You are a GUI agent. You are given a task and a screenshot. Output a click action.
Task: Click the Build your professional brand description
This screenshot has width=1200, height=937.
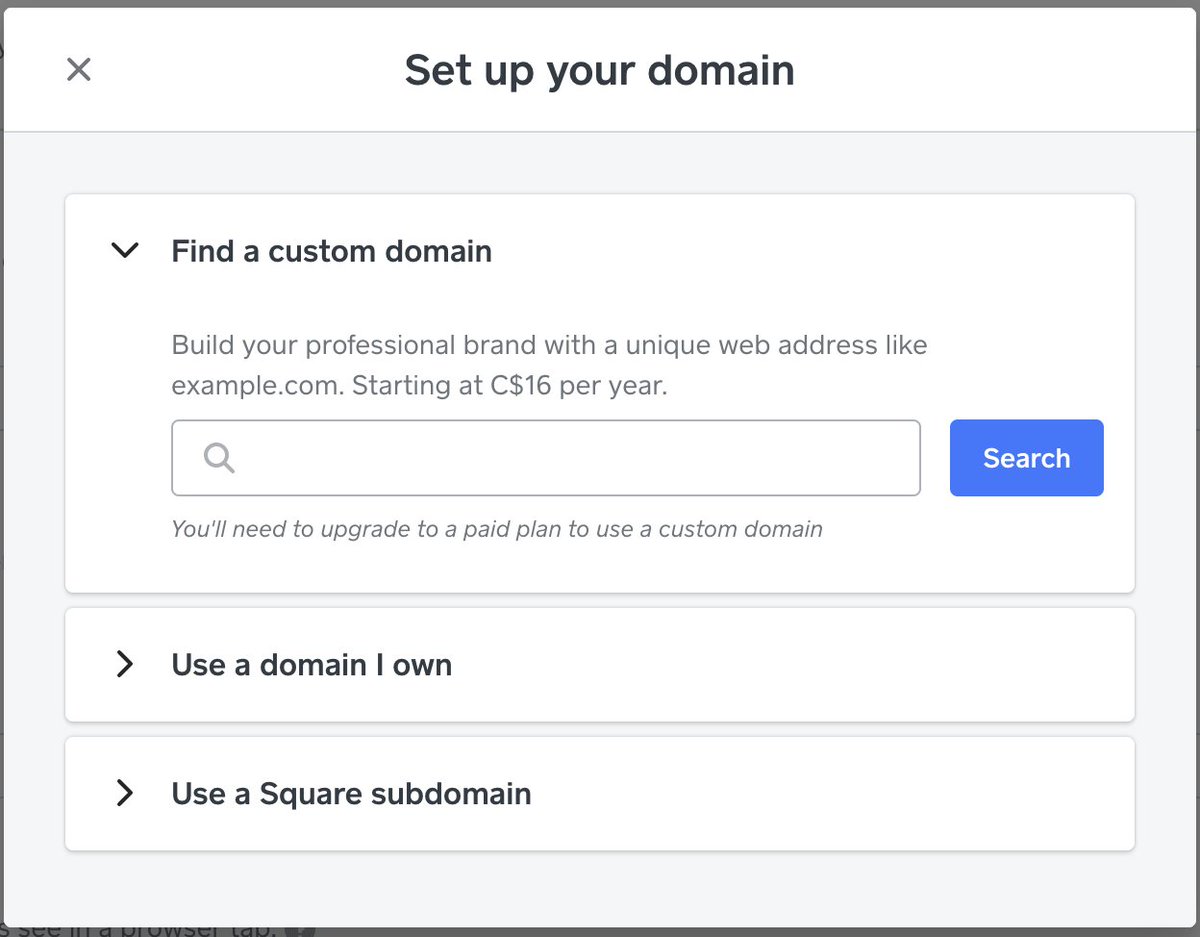pos(549,346)
